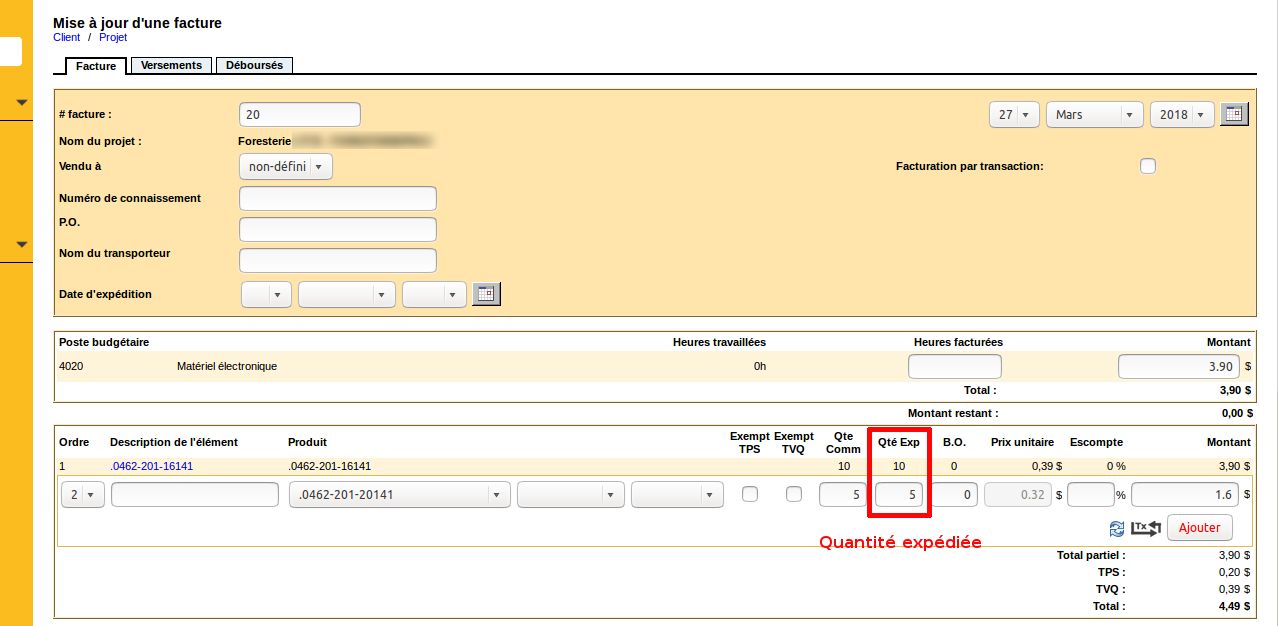
Task: Enable Facturation par transaction
Action: [x=1147, y=166]
